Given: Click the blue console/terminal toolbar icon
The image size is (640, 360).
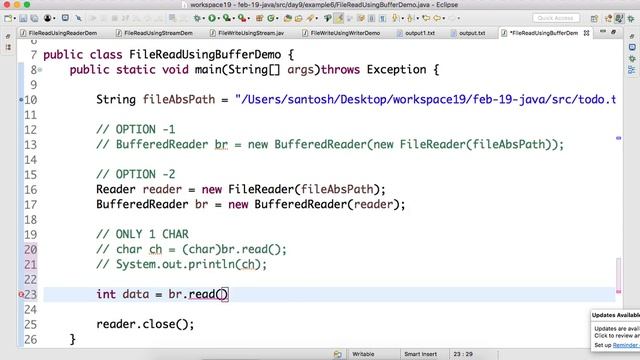Looking at the screenshot, I should pos(65,18).
